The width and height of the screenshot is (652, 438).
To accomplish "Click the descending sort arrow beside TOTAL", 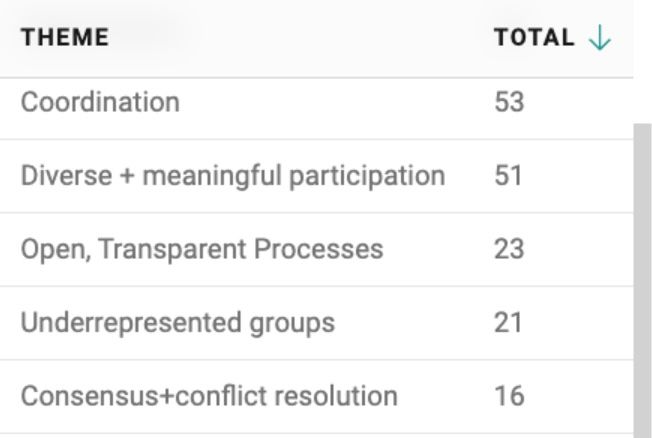I will [600, 37].
